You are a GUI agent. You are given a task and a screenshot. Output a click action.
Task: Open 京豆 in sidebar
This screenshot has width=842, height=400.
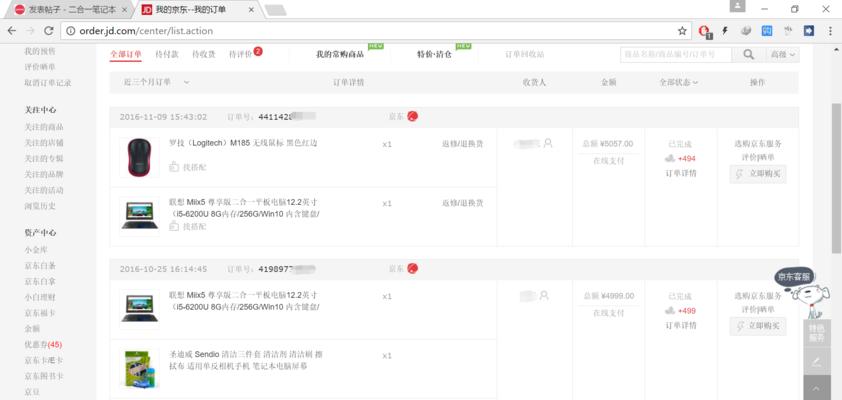[x=32, y=392]
